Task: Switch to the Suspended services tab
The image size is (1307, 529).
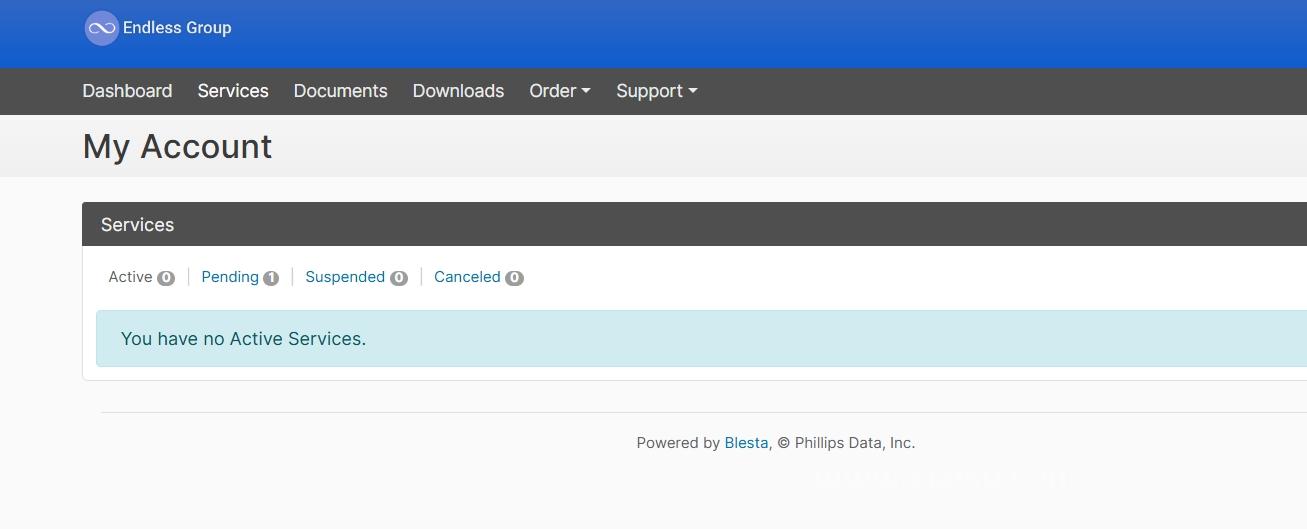Action: click(x=345, y=277)
